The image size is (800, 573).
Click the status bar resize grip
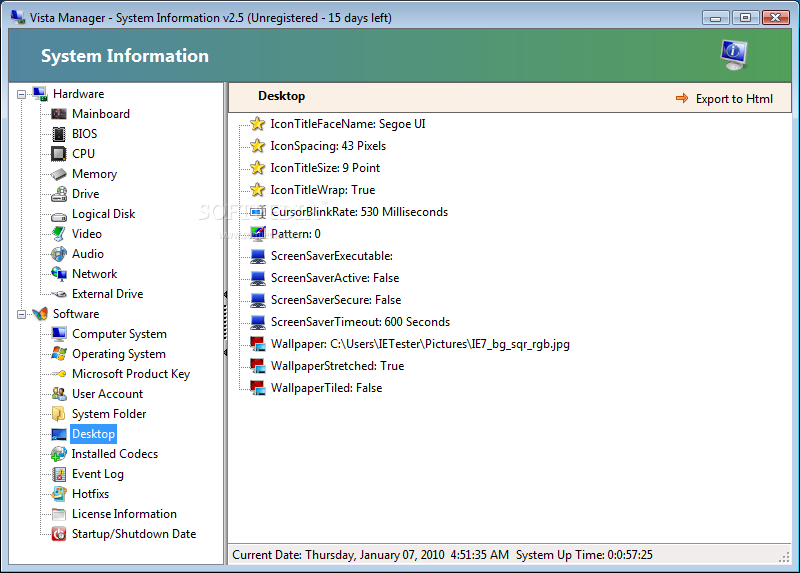point(785,558)
